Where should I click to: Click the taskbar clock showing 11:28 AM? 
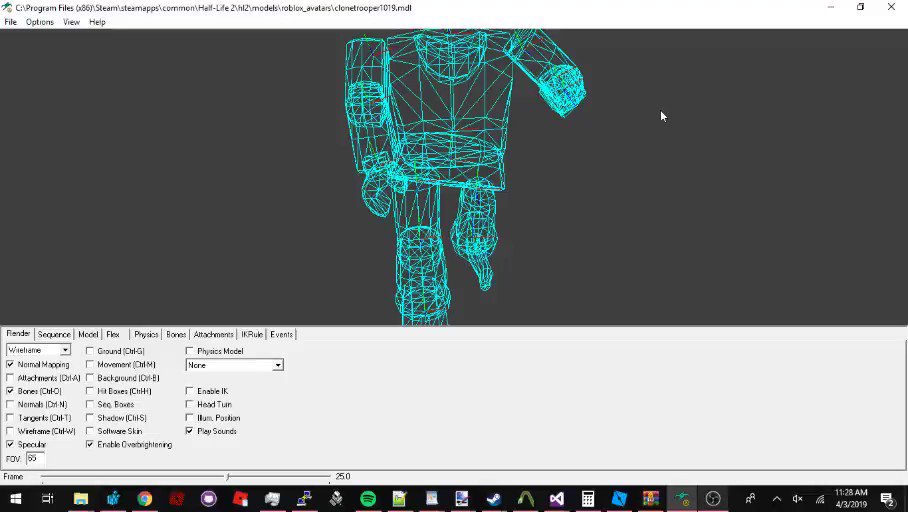pyautogui.click(x=851, y=498)
